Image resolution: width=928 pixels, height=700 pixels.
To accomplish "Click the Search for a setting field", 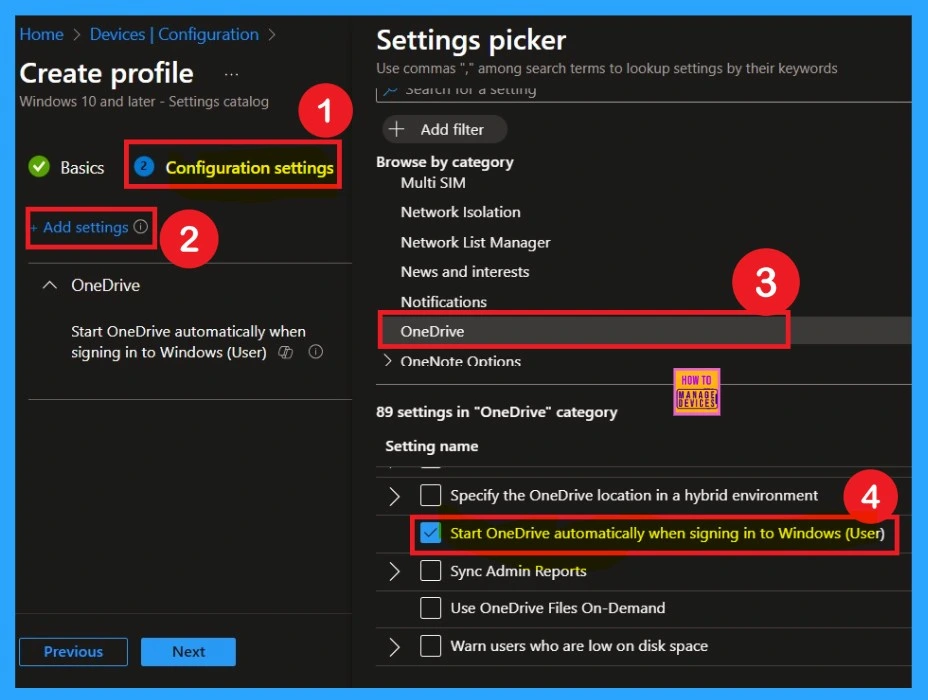I will coord(640,91).
